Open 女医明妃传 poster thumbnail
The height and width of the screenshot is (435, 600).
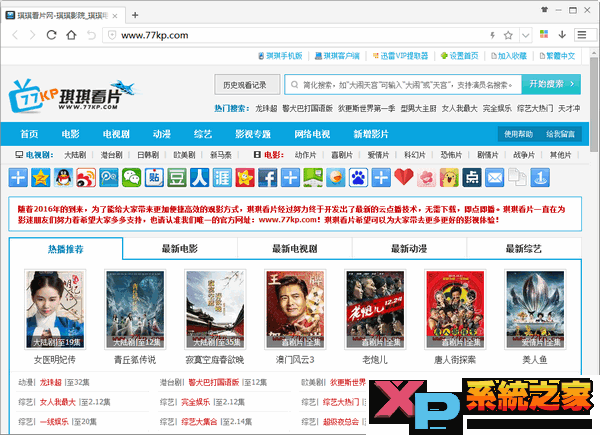click(55, 309)
